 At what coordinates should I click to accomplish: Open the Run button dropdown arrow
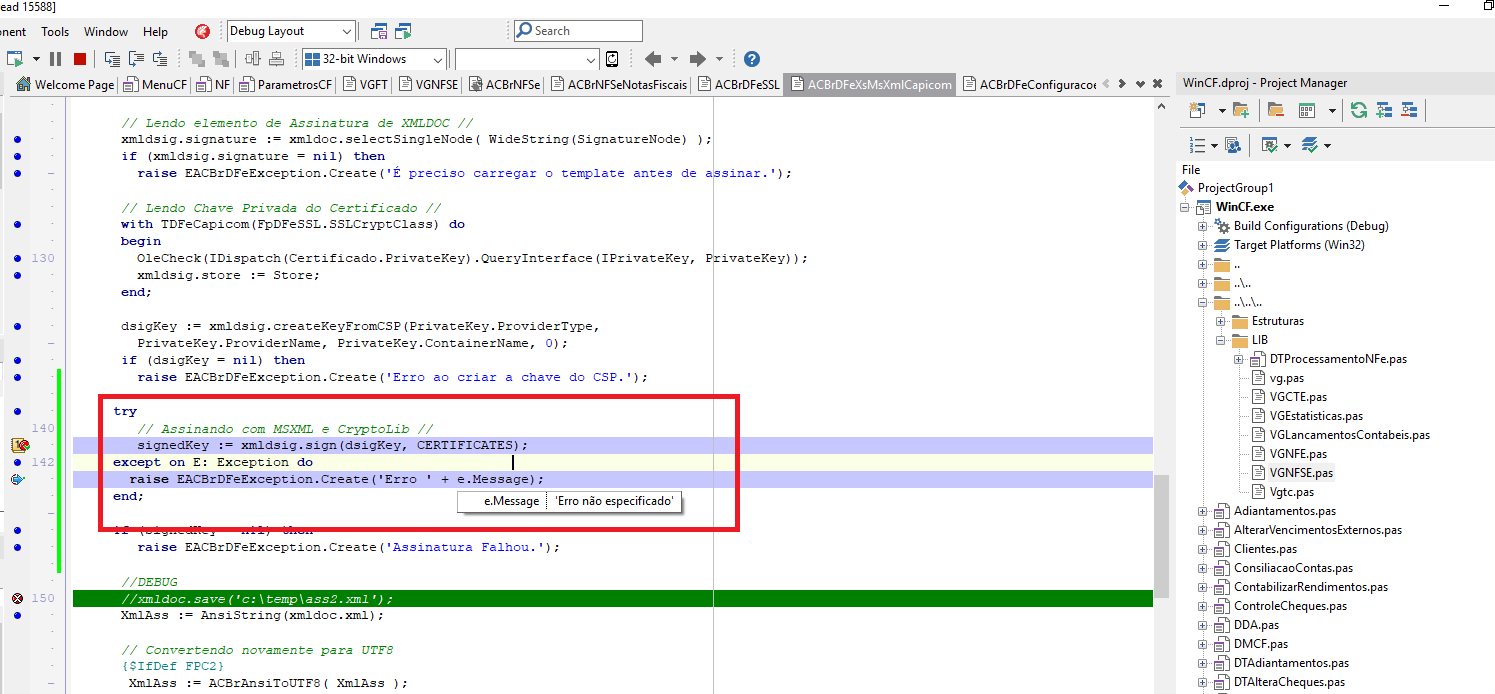(36, 59)
